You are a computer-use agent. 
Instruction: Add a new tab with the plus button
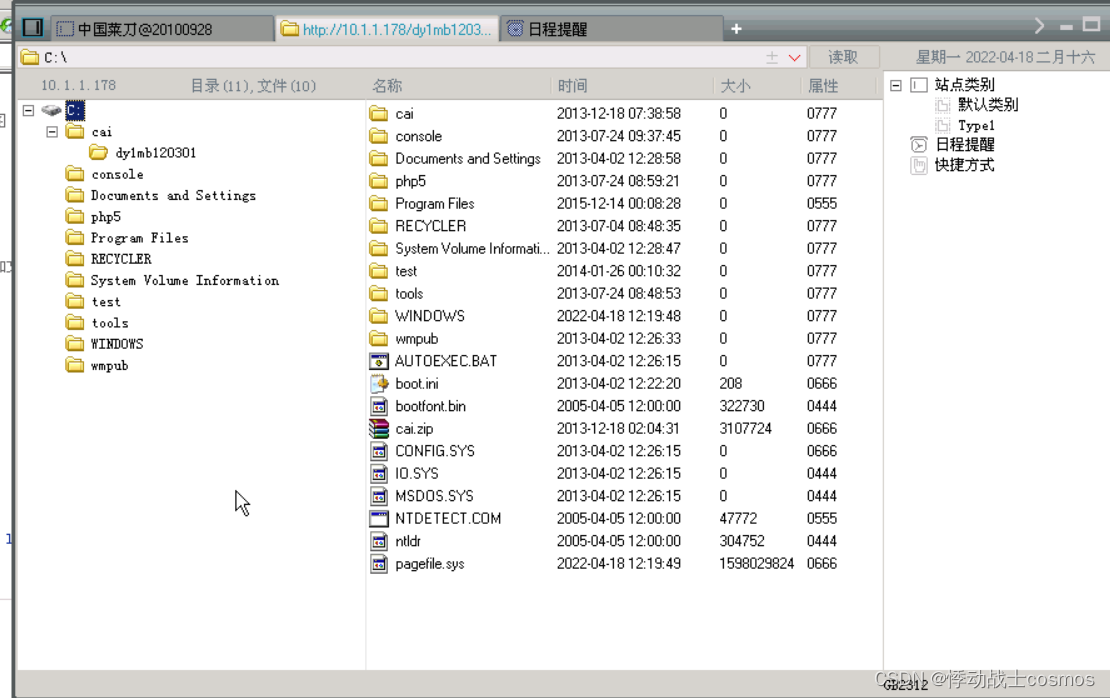(x=736, y=29)
